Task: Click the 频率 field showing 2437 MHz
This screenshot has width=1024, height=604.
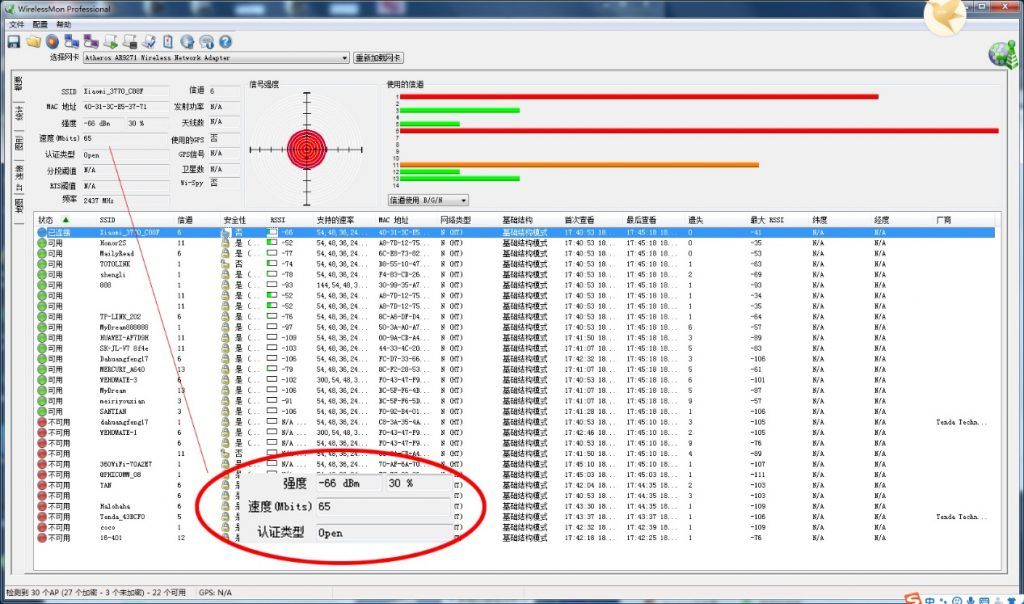Action: click(125, 200)
